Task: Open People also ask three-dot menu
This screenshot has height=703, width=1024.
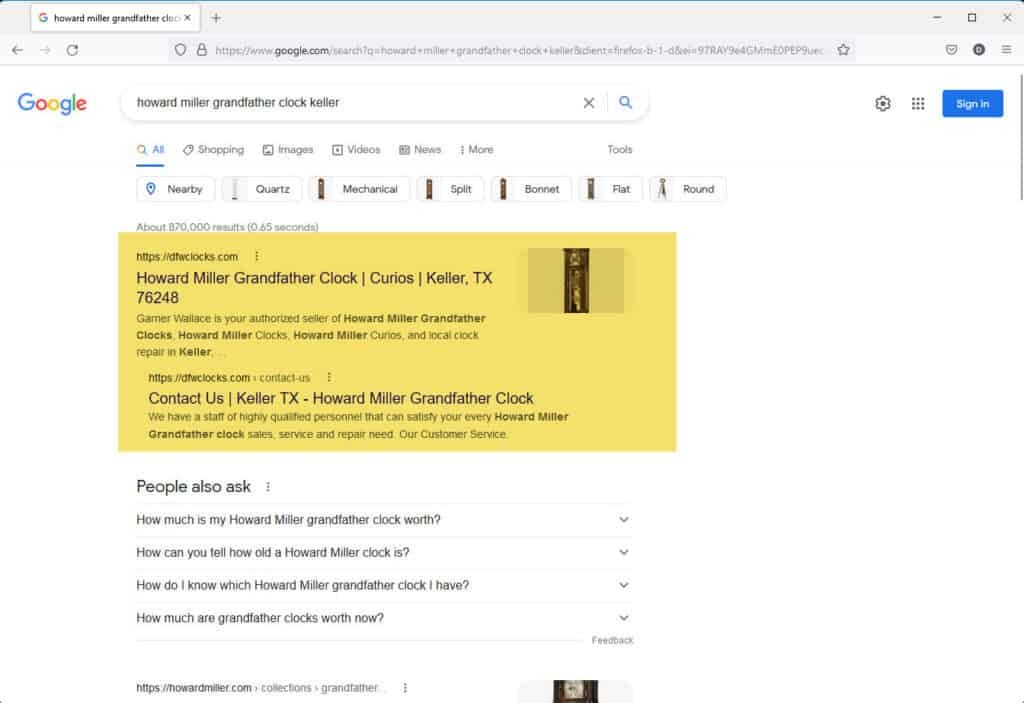Action: pyautogui.click(x=268, y=487)
